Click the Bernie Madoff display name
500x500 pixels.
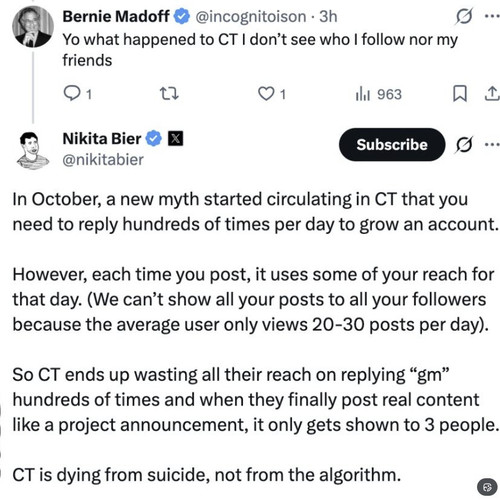pos(116,16)
